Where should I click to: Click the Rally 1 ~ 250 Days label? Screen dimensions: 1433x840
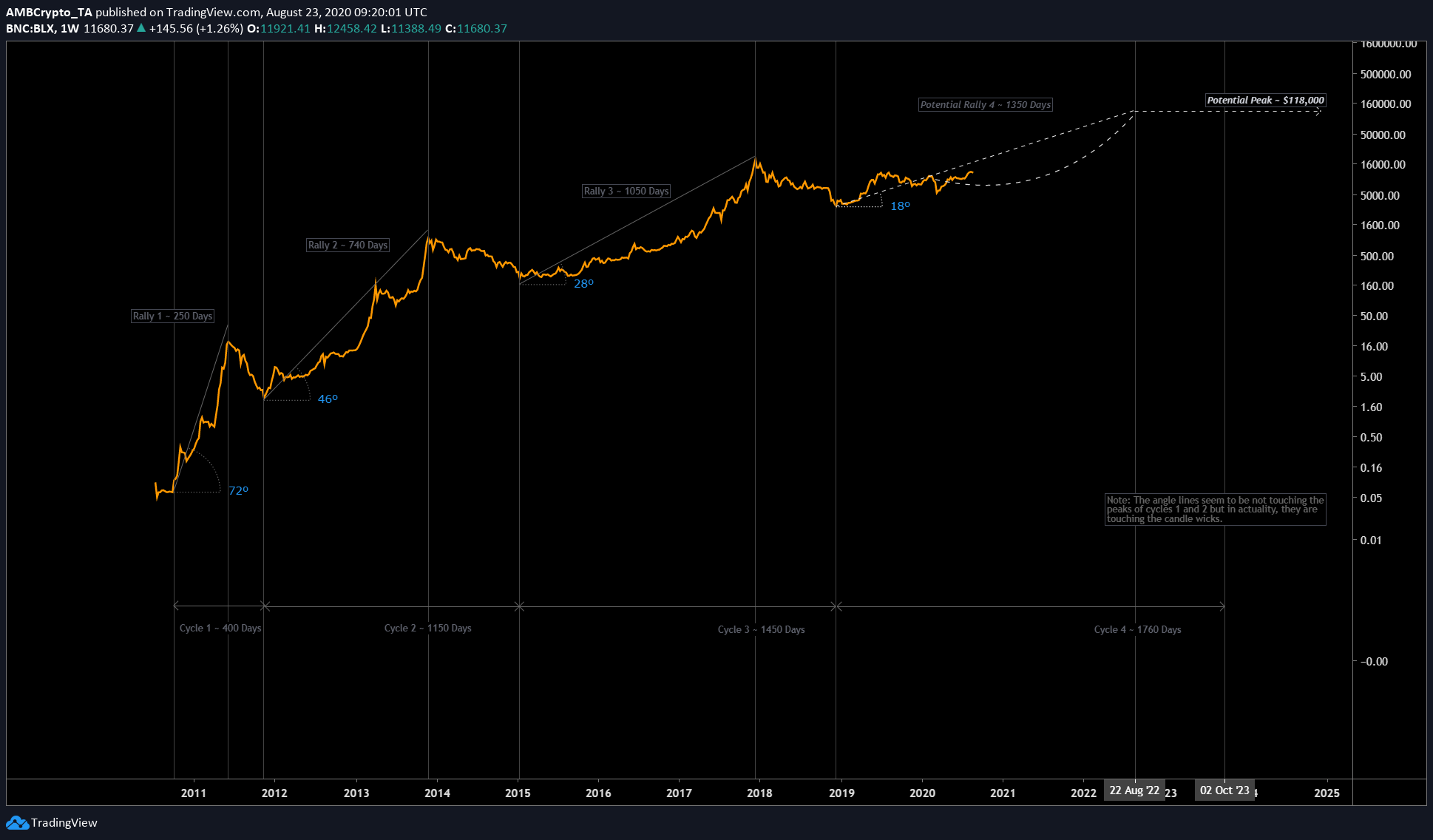tap(172, 316)
